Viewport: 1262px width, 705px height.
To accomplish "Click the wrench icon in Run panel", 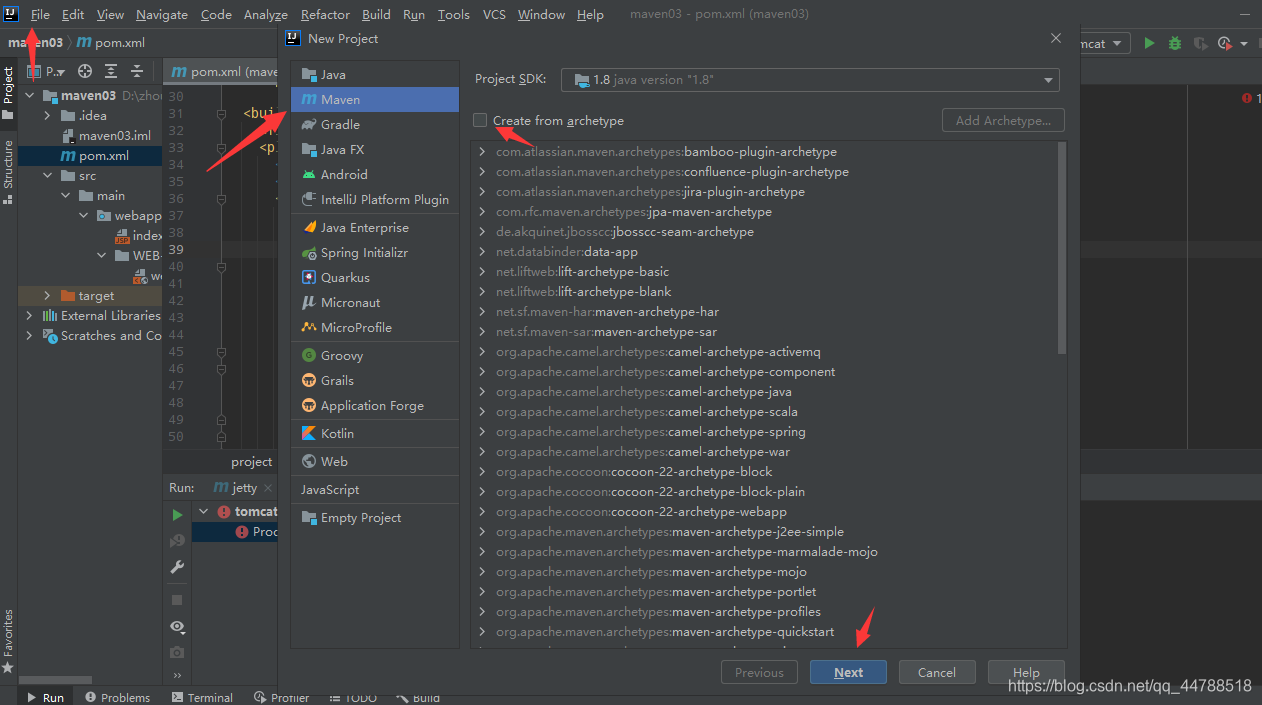I will coord(177,567).
